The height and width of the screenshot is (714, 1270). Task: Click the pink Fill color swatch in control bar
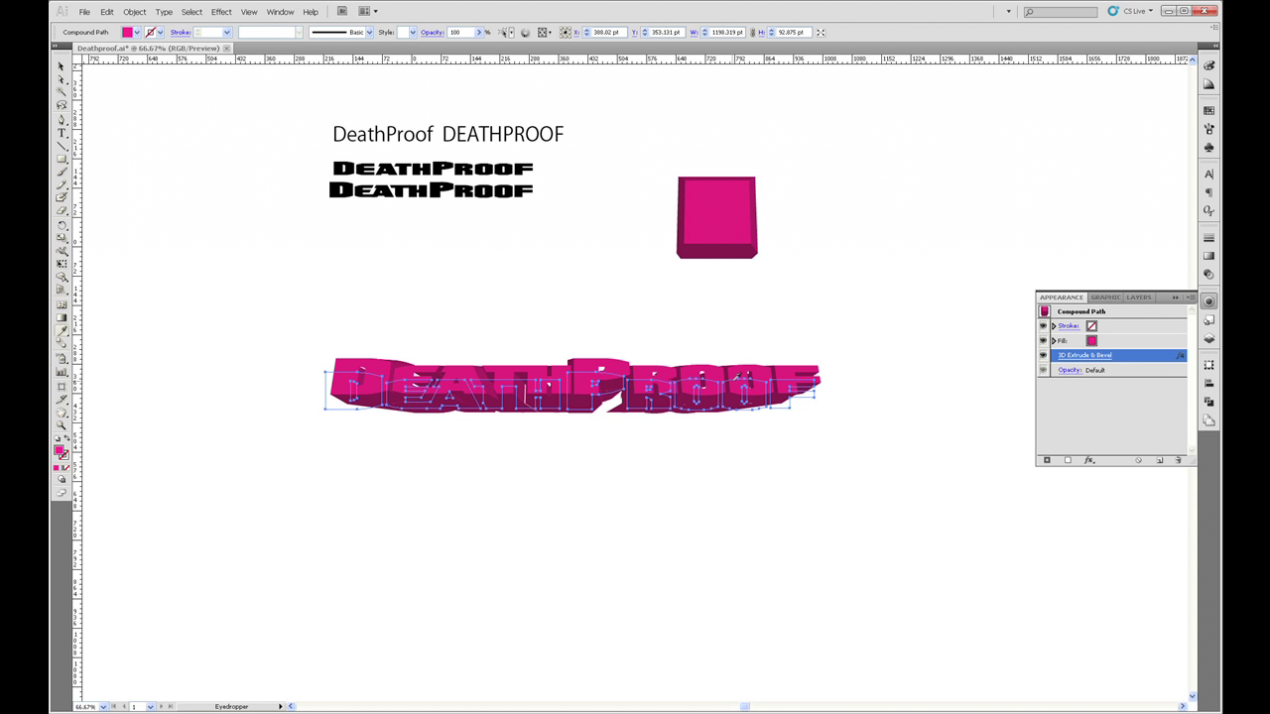pos(129,32)
